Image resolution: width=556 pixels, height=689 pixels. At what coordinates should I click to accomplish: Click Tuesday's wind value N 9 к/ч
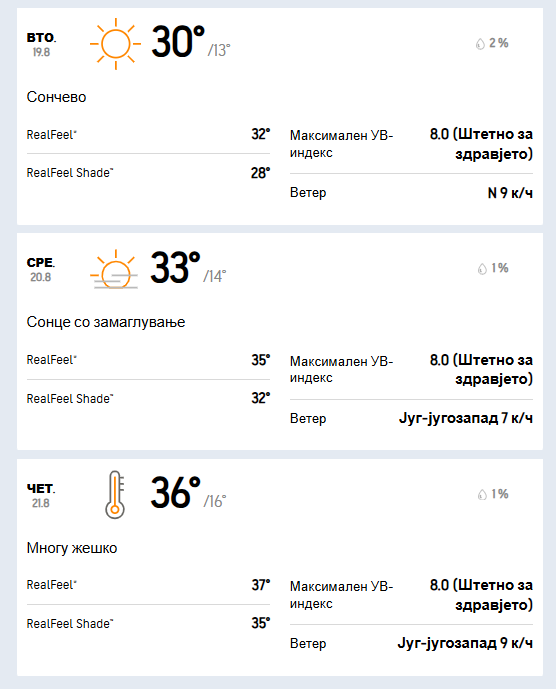pyautogui.click(x=510, y=192)
